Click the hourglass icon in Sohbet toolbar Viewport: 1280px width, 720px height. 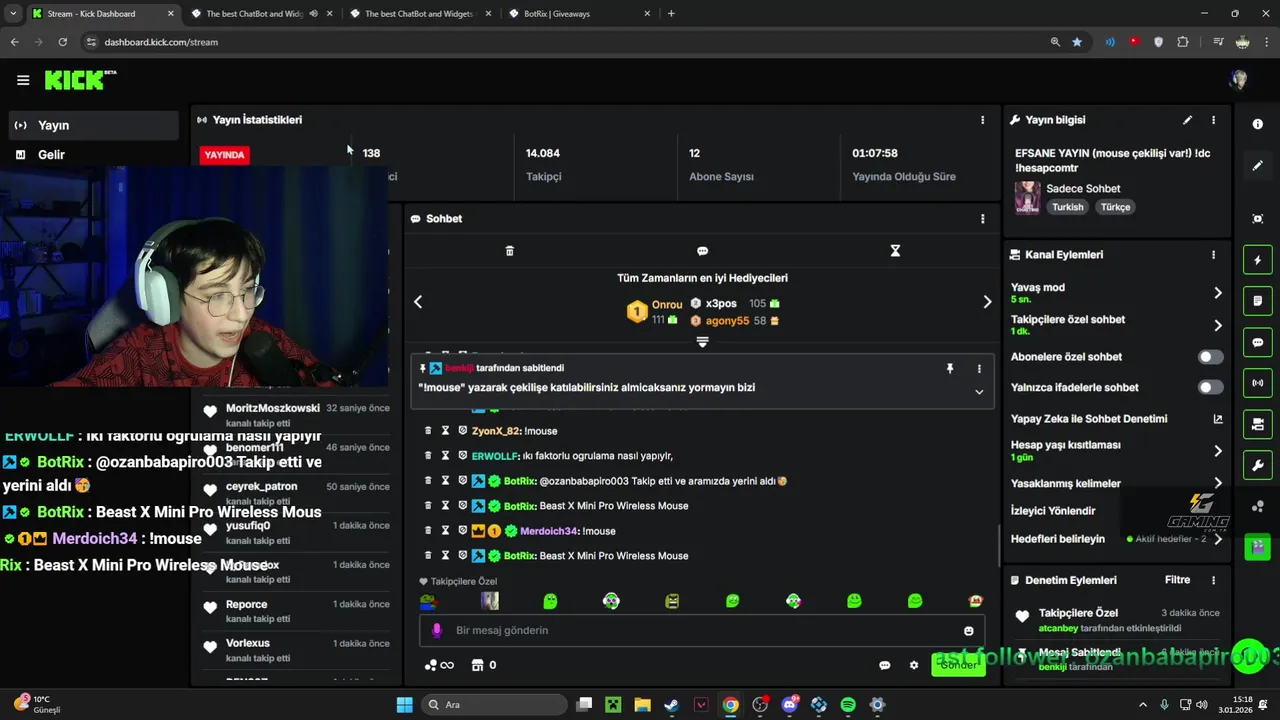point(895,251)
